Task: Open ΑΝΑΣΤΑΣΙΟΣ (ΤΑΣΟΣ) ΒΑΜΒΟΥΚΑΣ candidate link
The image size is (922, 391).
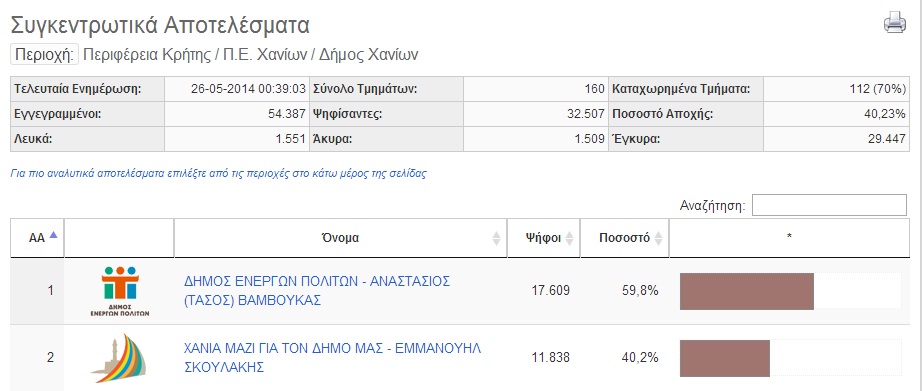Action: pos(317,290)
